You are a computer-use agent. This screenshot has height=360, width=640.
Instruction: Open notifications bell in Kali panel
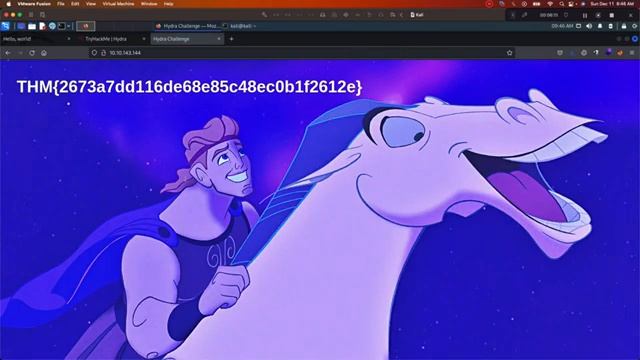click(600, 26)
